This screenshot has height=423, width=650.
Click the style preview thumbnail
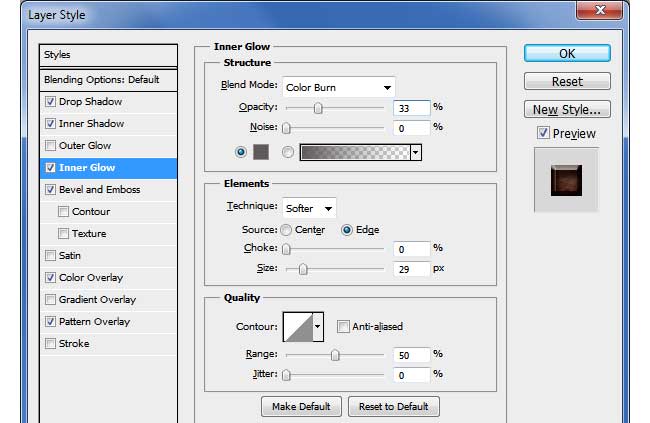tap(566, 180)
